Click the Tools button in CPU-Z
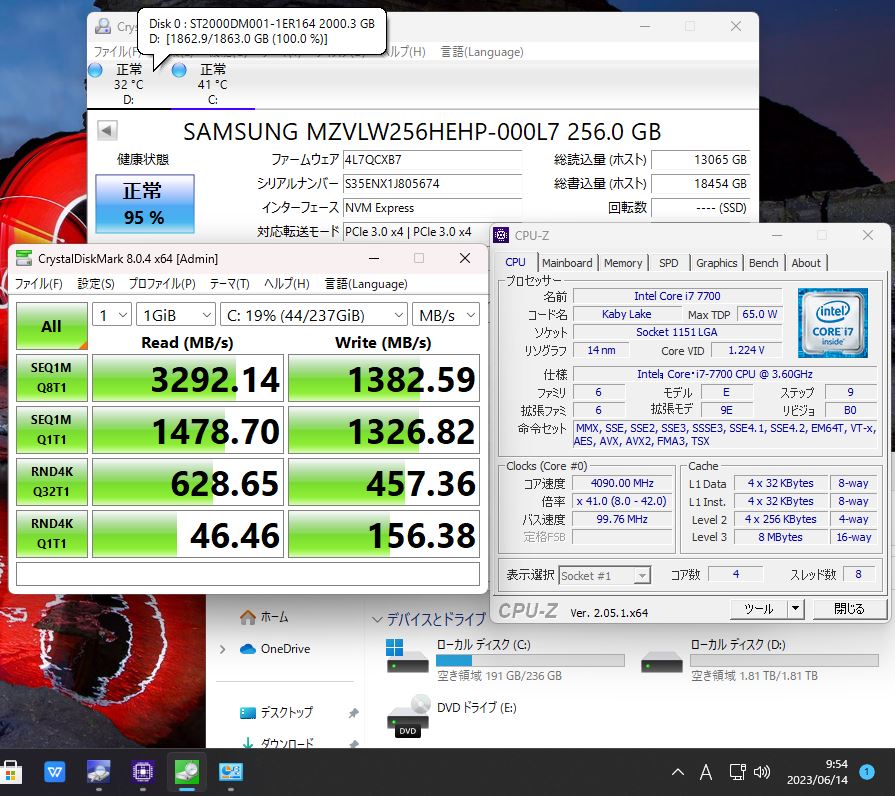The image size is (895, 796). click(x=759, y=609)
